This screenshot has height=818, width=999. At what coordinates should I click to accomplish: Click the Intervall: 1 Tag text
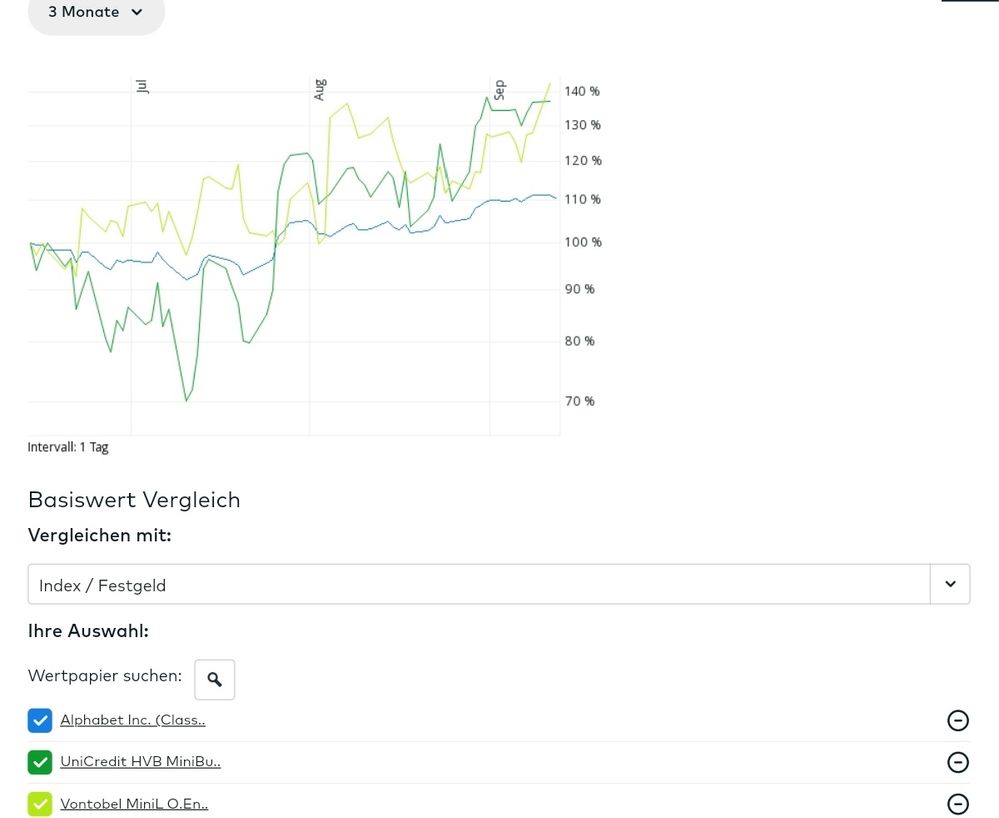click(x=68, y=447)
